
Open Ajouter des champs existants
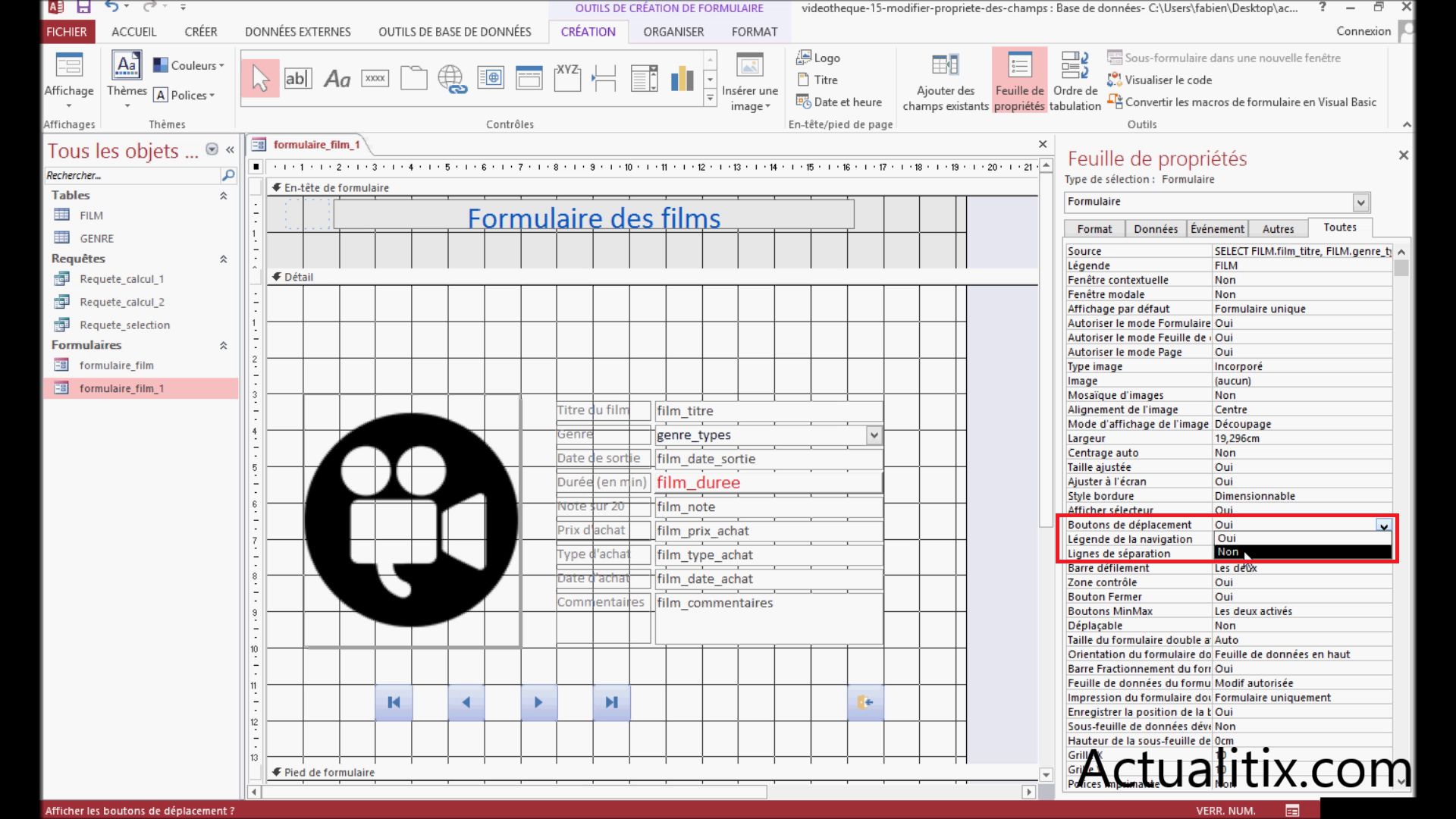click(946, 83)
